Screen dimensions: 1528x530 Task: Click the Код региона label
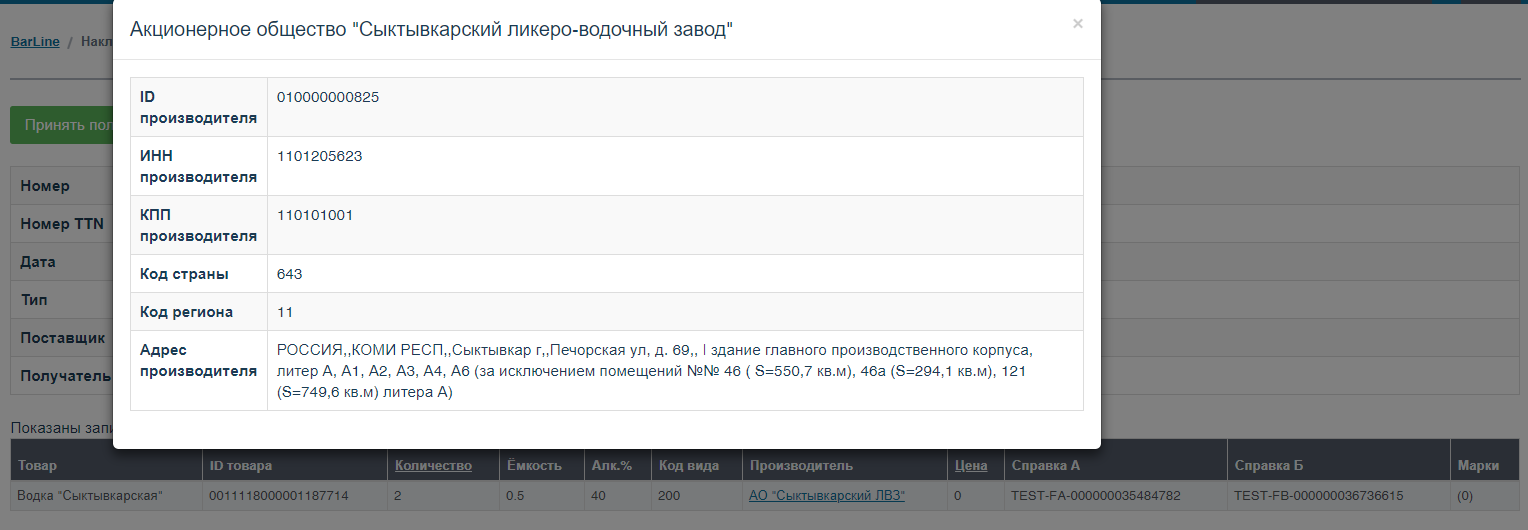pyautogui.click(x=186, y=312)
